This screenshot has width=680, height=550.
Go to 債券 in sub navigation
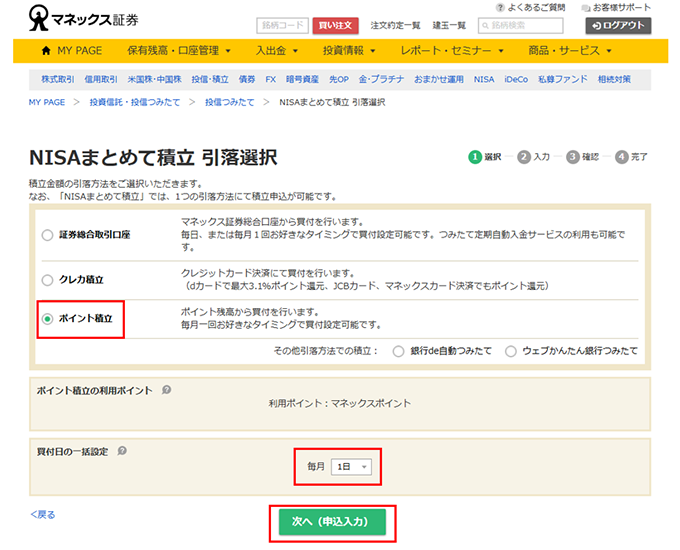click(247, 79)
